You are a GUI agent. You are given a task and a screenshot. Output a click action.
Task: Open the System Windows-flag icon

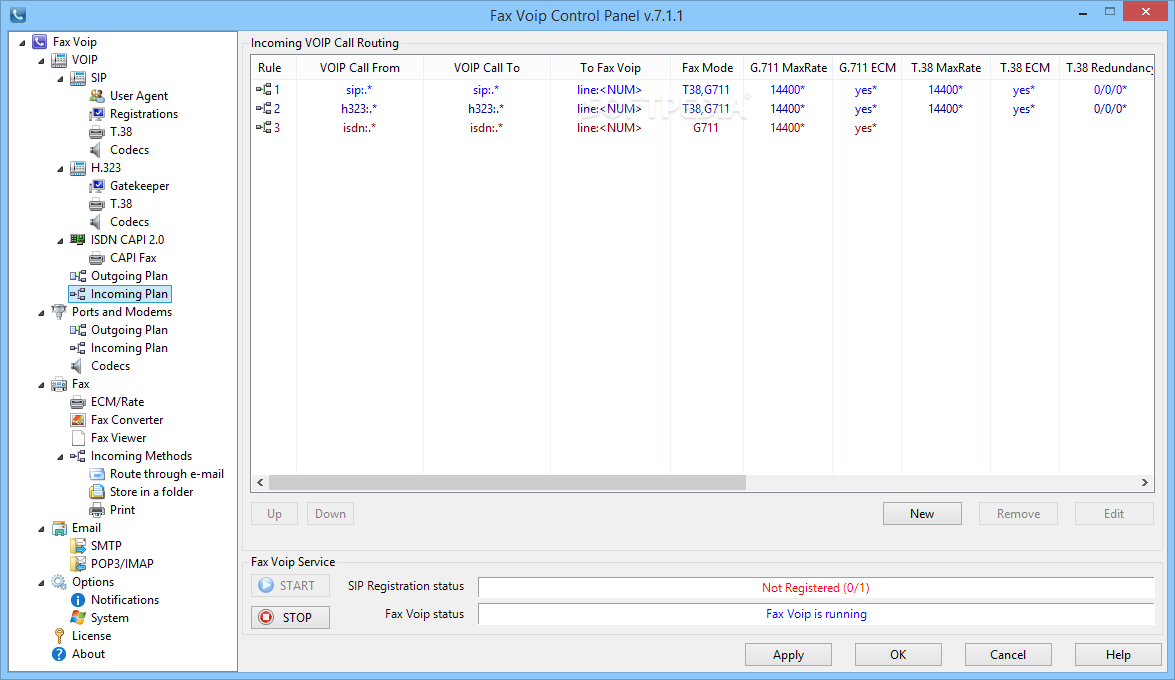(x=77, y=617)
